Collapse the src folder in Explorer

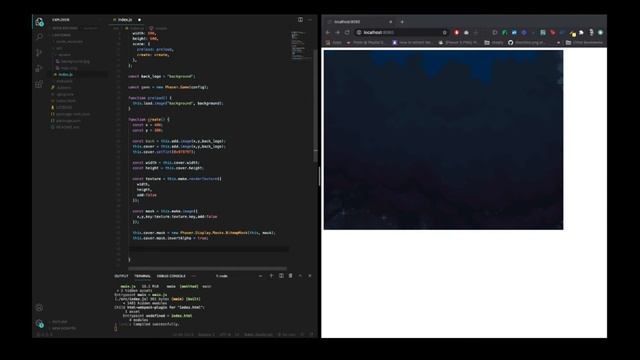coord(59,48)
